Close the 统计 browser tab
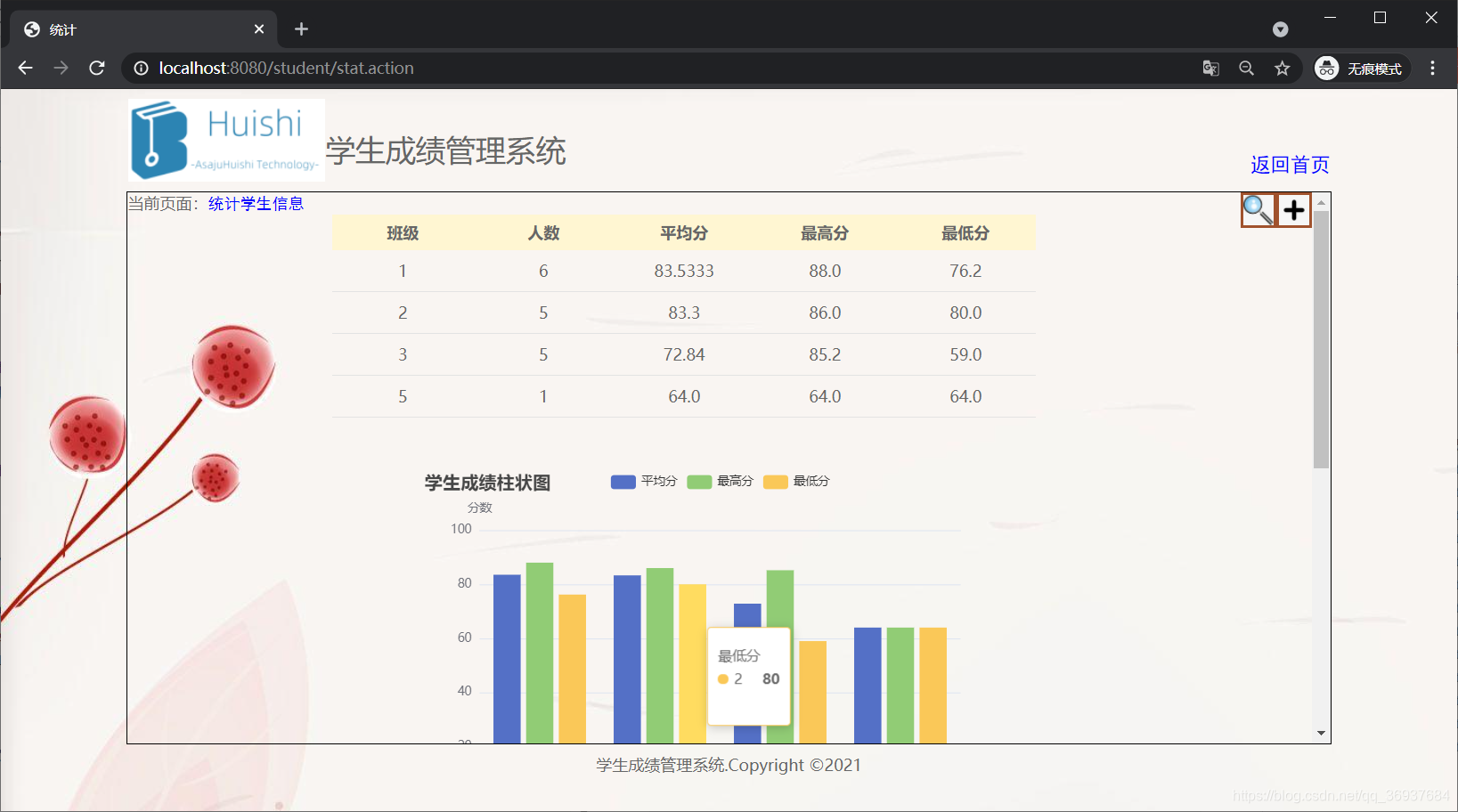Viewport: 1458px width, 812px height. [x=259, y=29]
